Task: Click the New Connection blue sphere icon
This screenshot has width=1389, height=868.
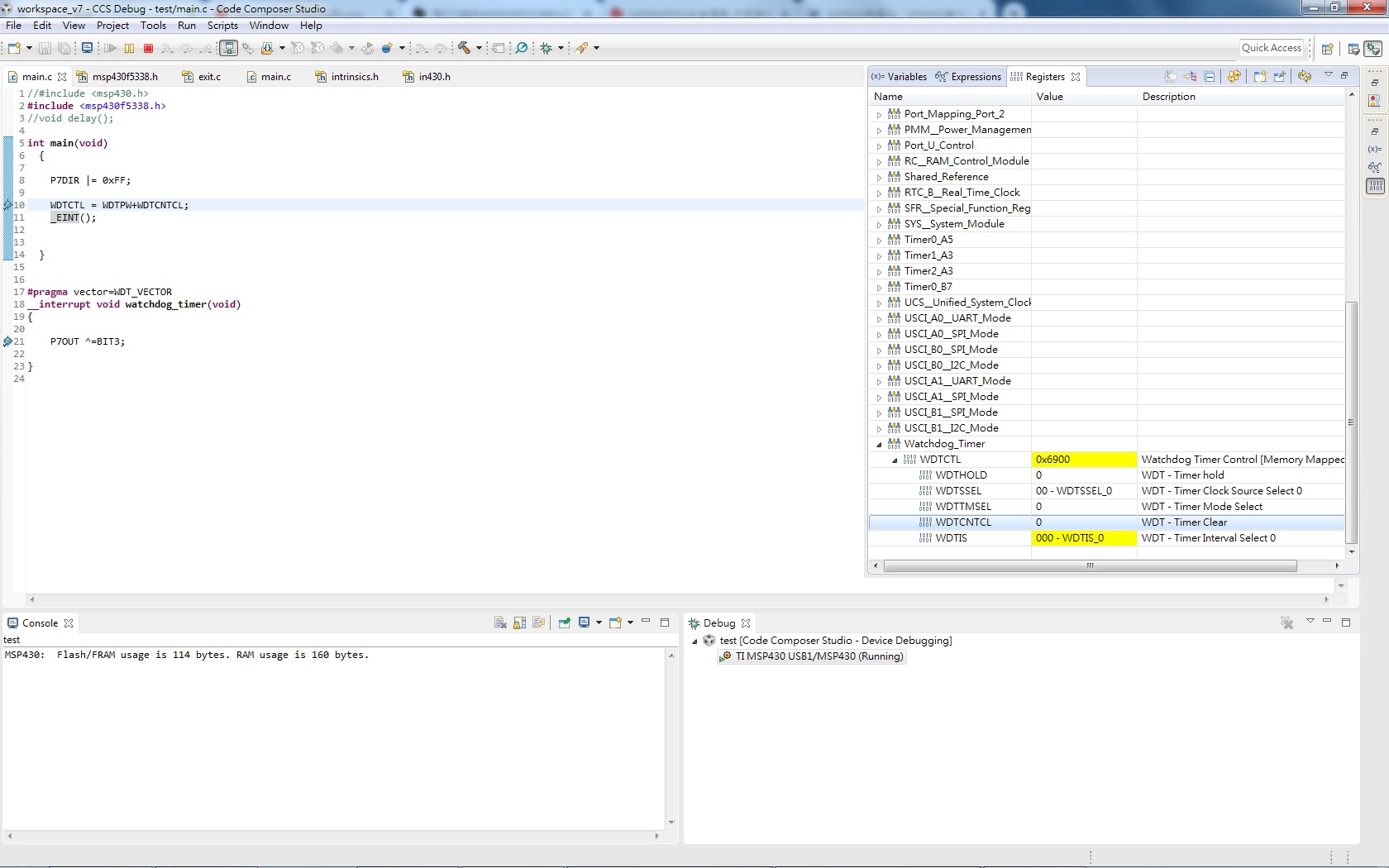Action: pyautogui.click(x=386, y=48)
